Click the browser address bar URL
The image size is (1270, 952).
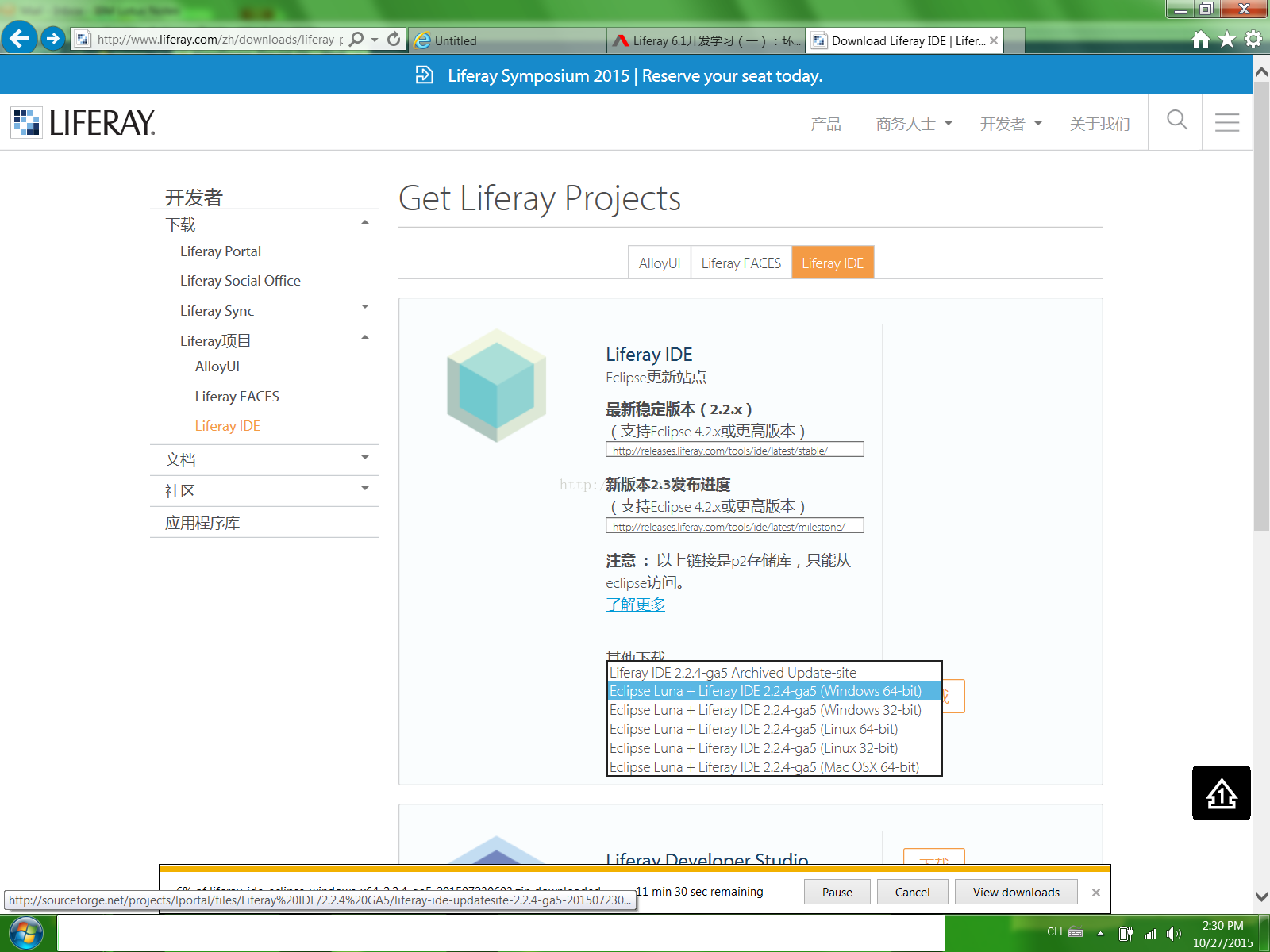pos(220,40)
